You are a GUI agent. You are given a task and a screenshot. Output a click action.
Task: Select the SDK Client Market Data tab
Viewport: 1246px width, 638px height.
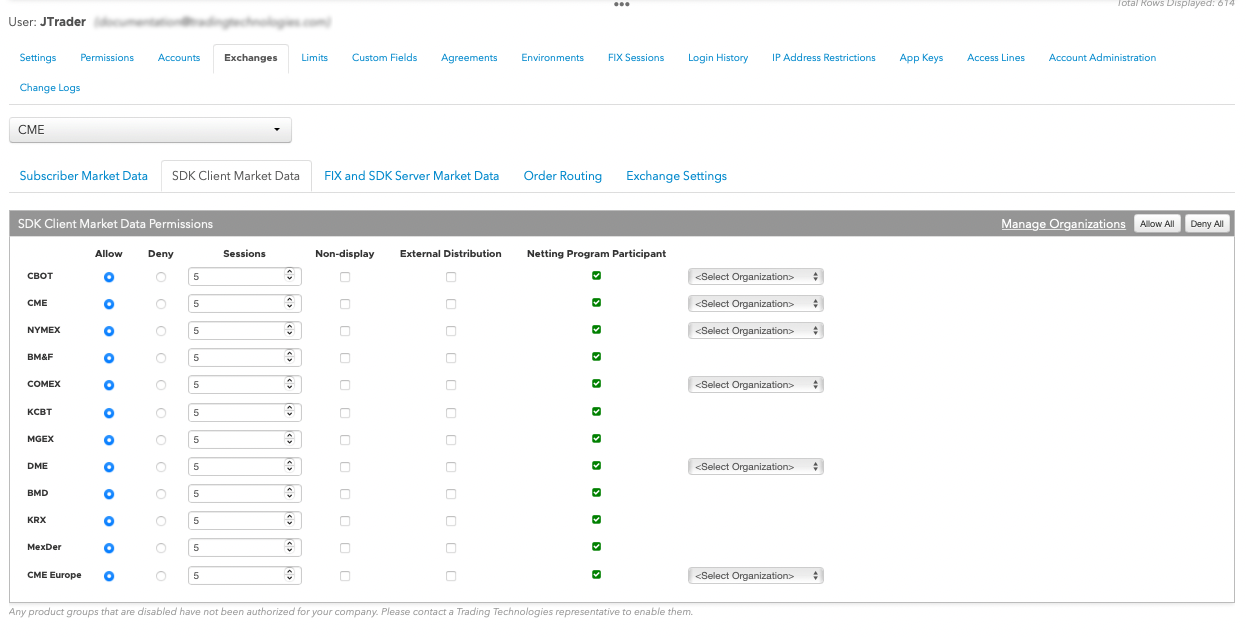(x=236, y=176)
